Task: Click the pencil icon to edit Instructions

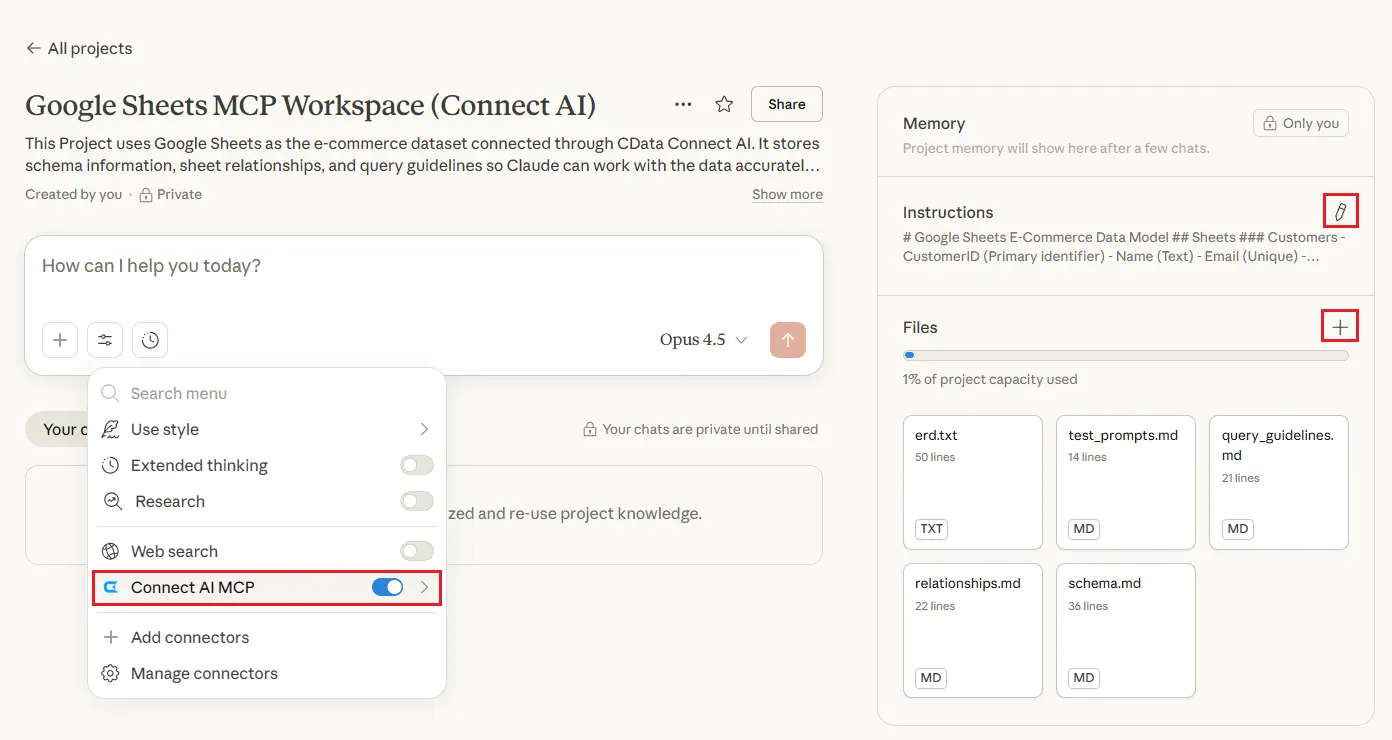Action: 1340,212
